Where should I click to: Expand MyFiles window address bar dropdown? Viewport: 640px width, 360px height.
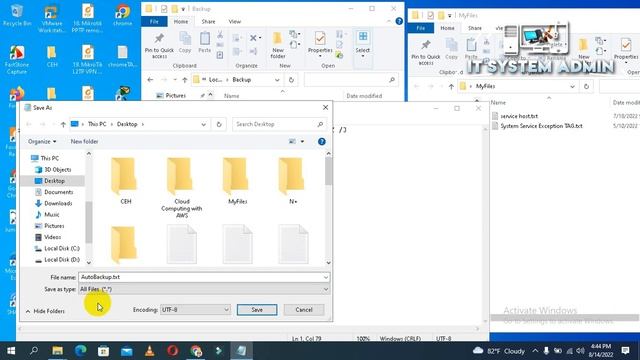[572, 87]
